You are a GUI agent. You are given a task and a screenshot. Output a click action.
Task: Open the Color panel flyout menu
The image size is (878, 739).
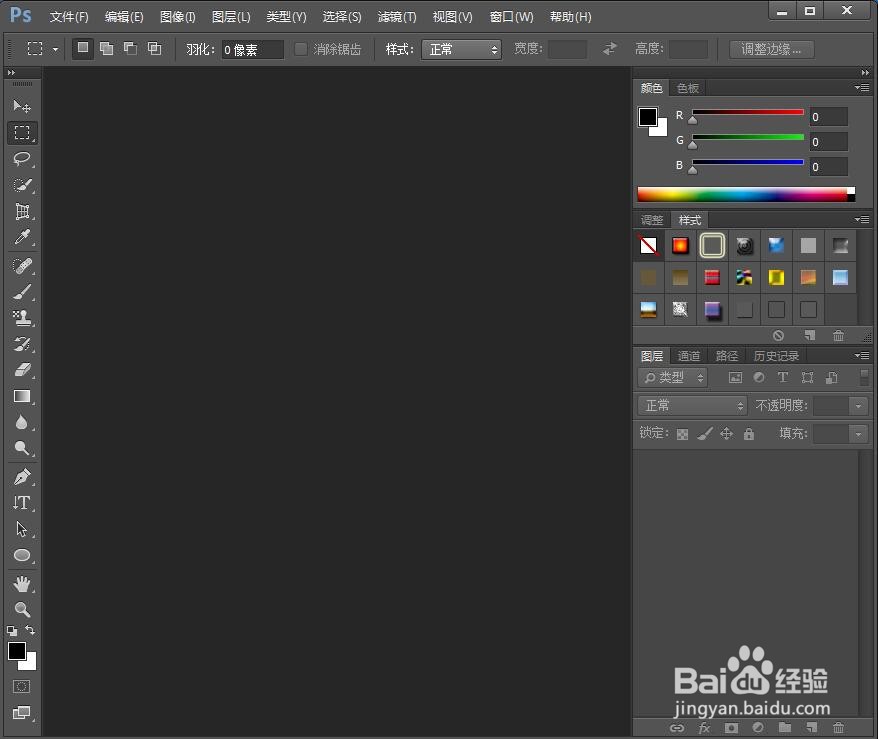(x=862, y=87)
